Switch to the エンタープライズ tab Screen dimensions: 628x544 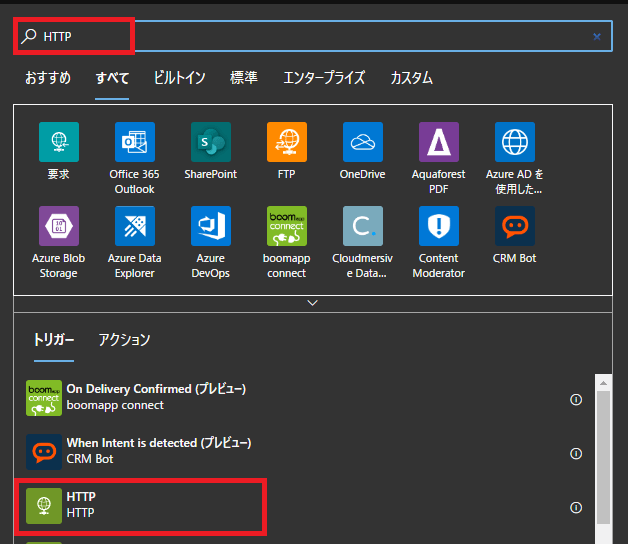pos(324,78)
